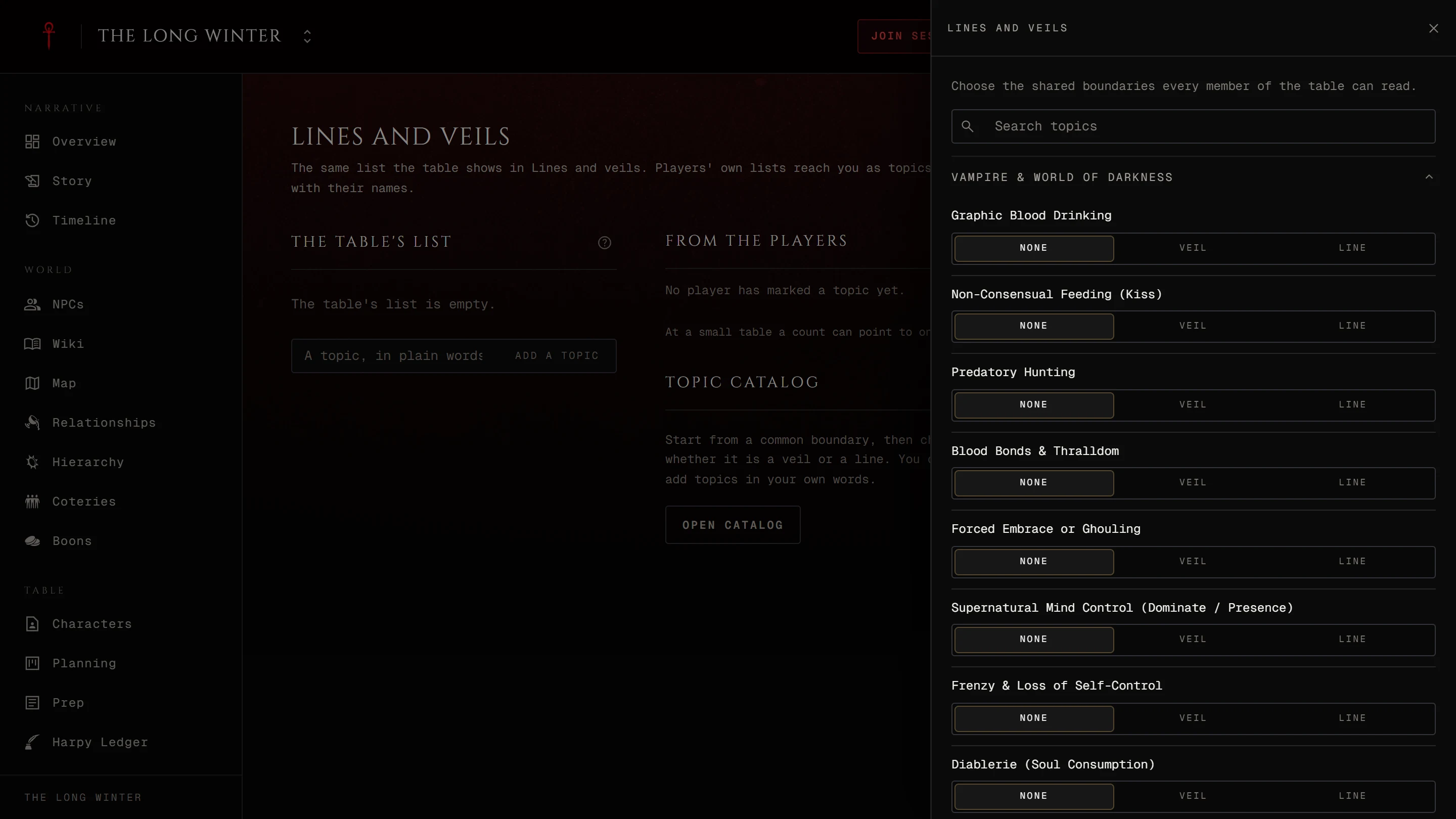Click the Add a Topic button
1456x819 pixels.
coord(556,355)
